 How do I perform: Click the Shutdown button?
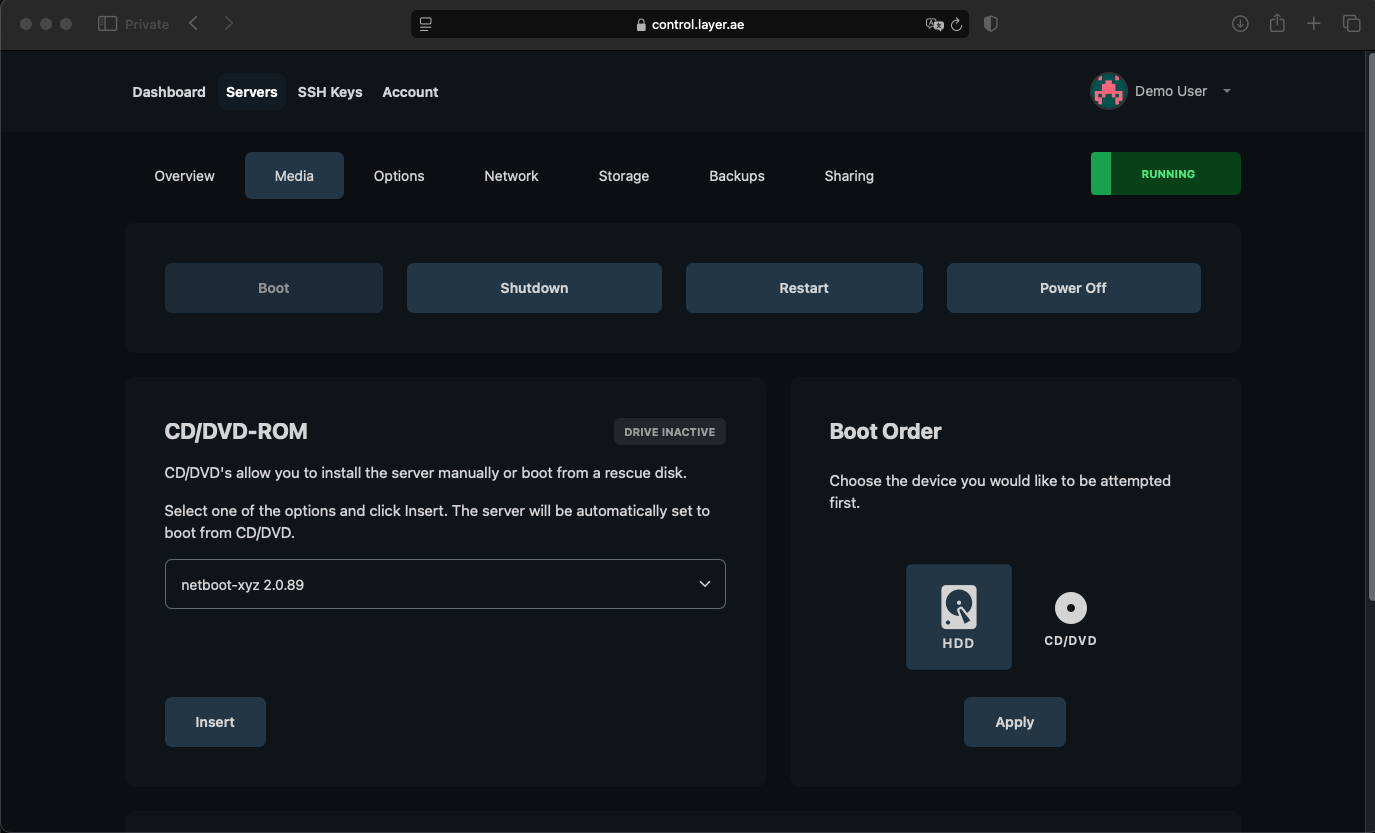[534, 288]
